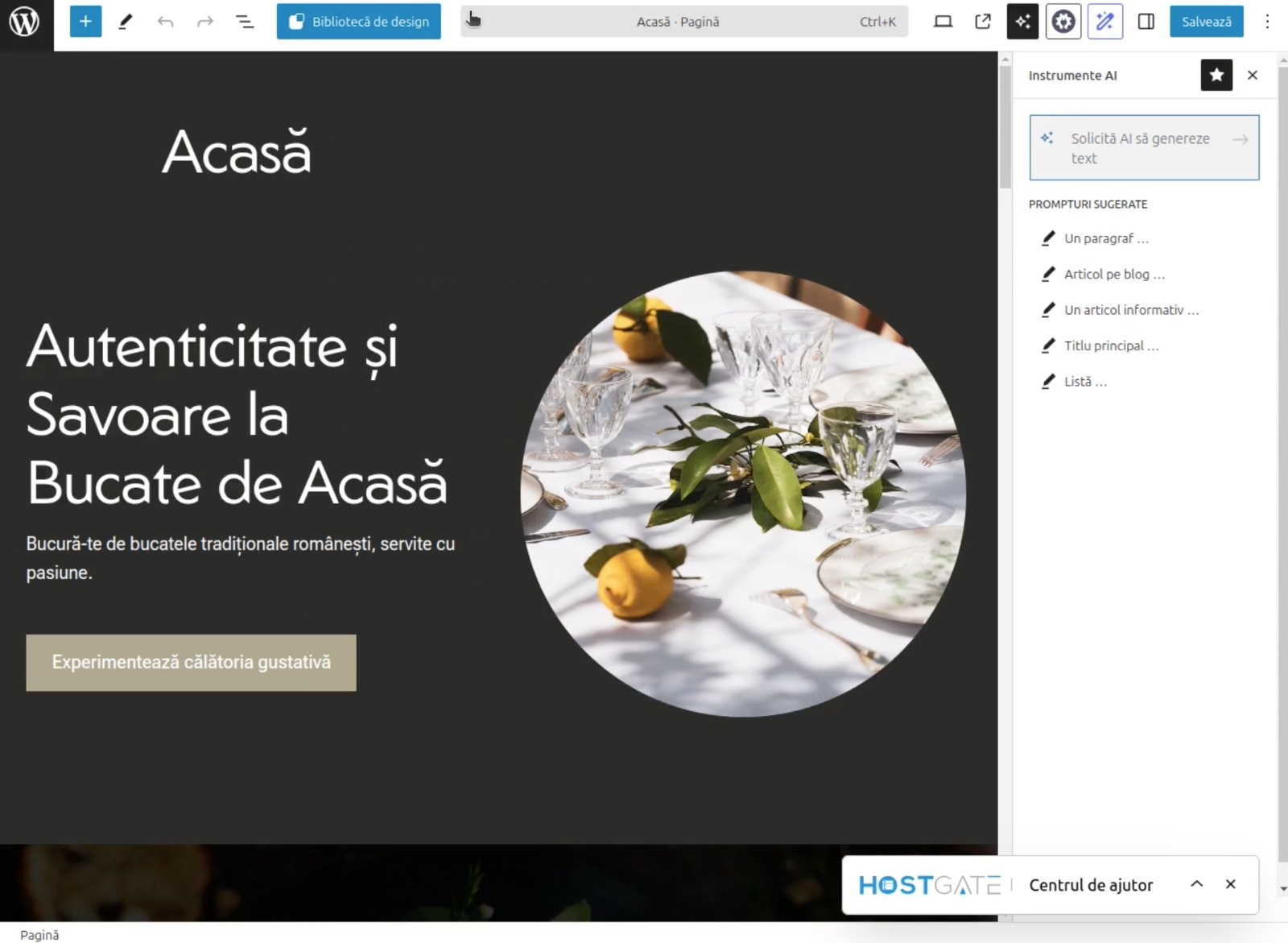1288x943 pixels.
Task: Choose the 'Articol pe blog' prompt
Action: tap(1114, 275)
